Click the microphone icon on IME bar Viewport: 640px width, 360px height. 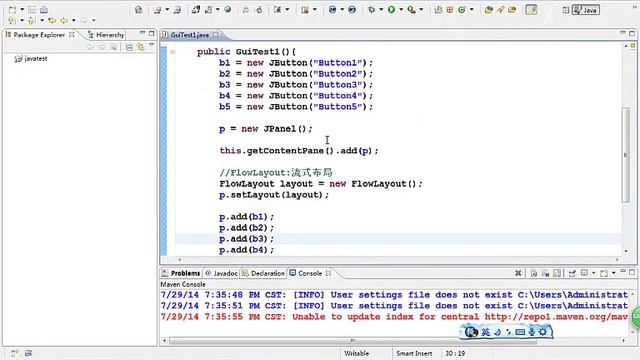(531, 332)
